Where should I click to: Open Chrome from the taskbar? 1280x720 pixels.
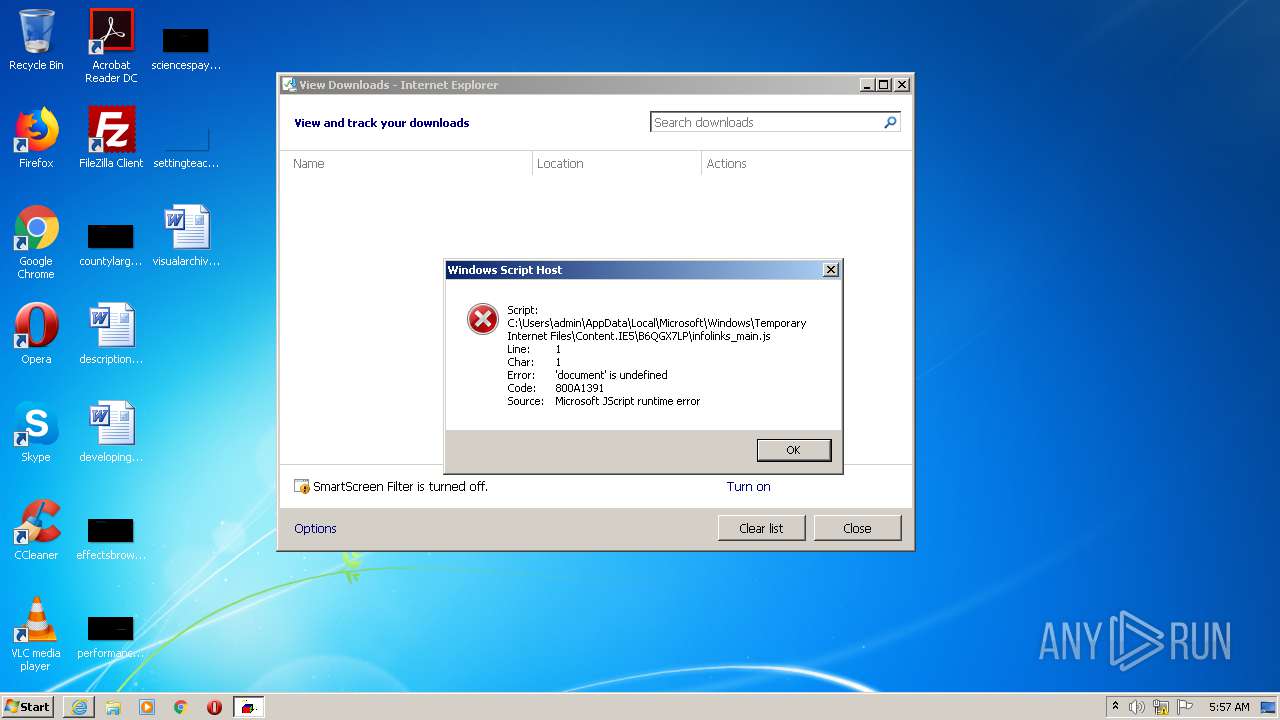[181, 707]
